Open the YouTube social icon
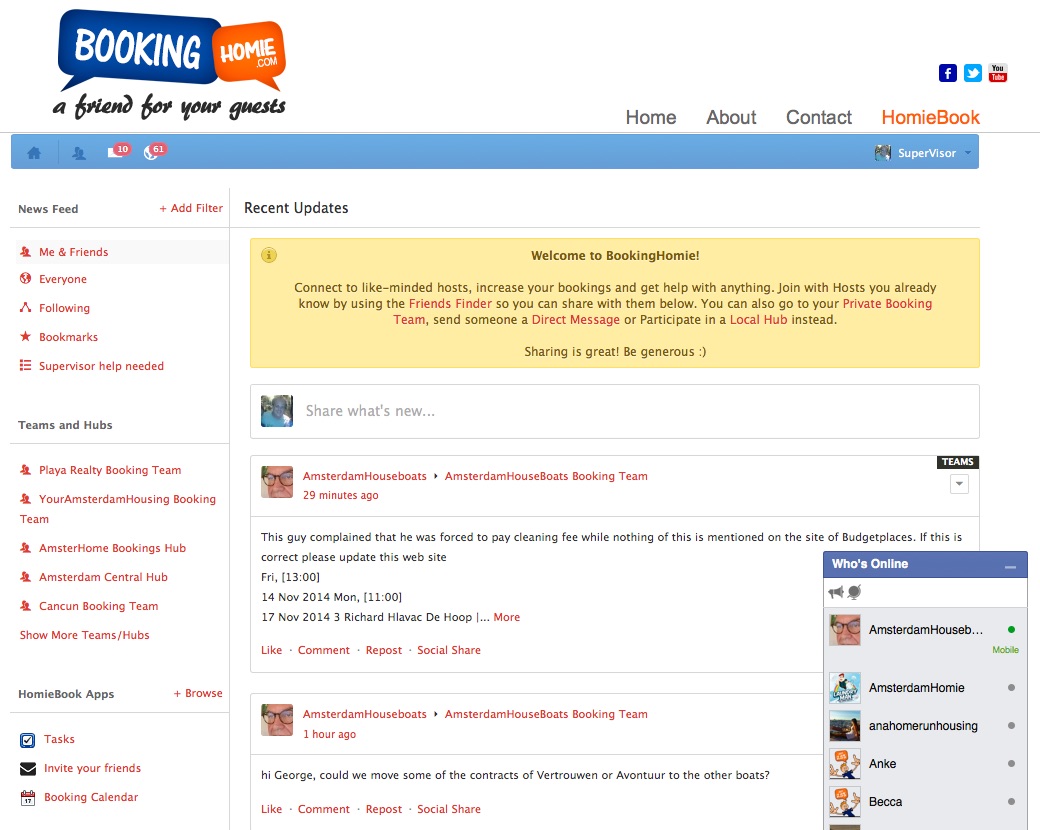Screen dimensions: 1040x830 pos(998,73)
